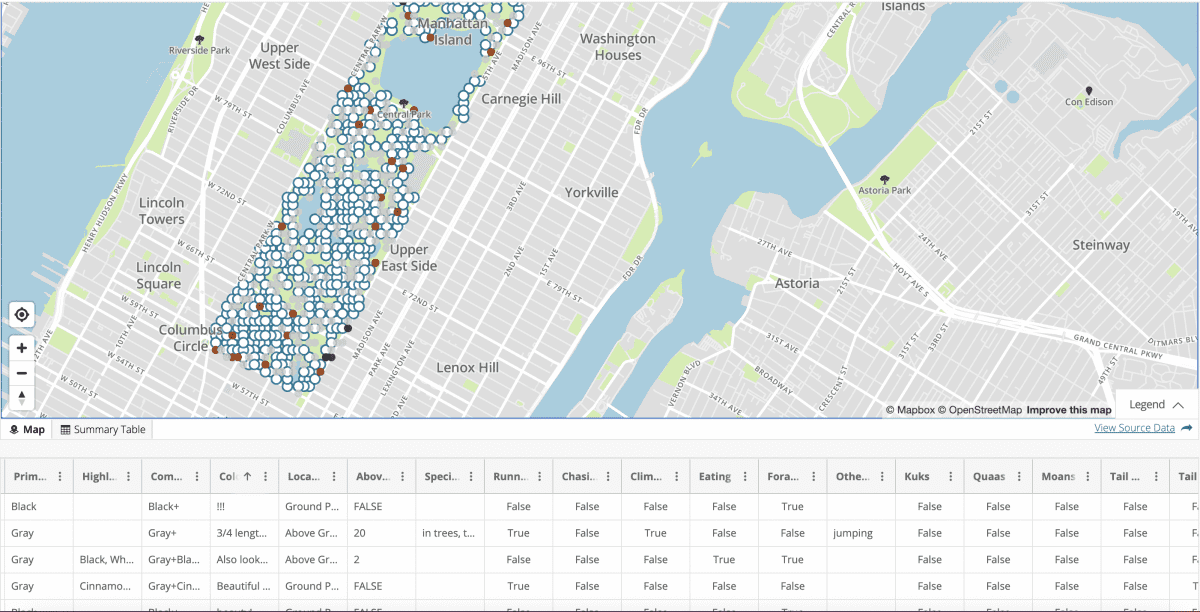Reset map bearing with compass button
The image size is (1200, 612).
click(x=22, y=397)
